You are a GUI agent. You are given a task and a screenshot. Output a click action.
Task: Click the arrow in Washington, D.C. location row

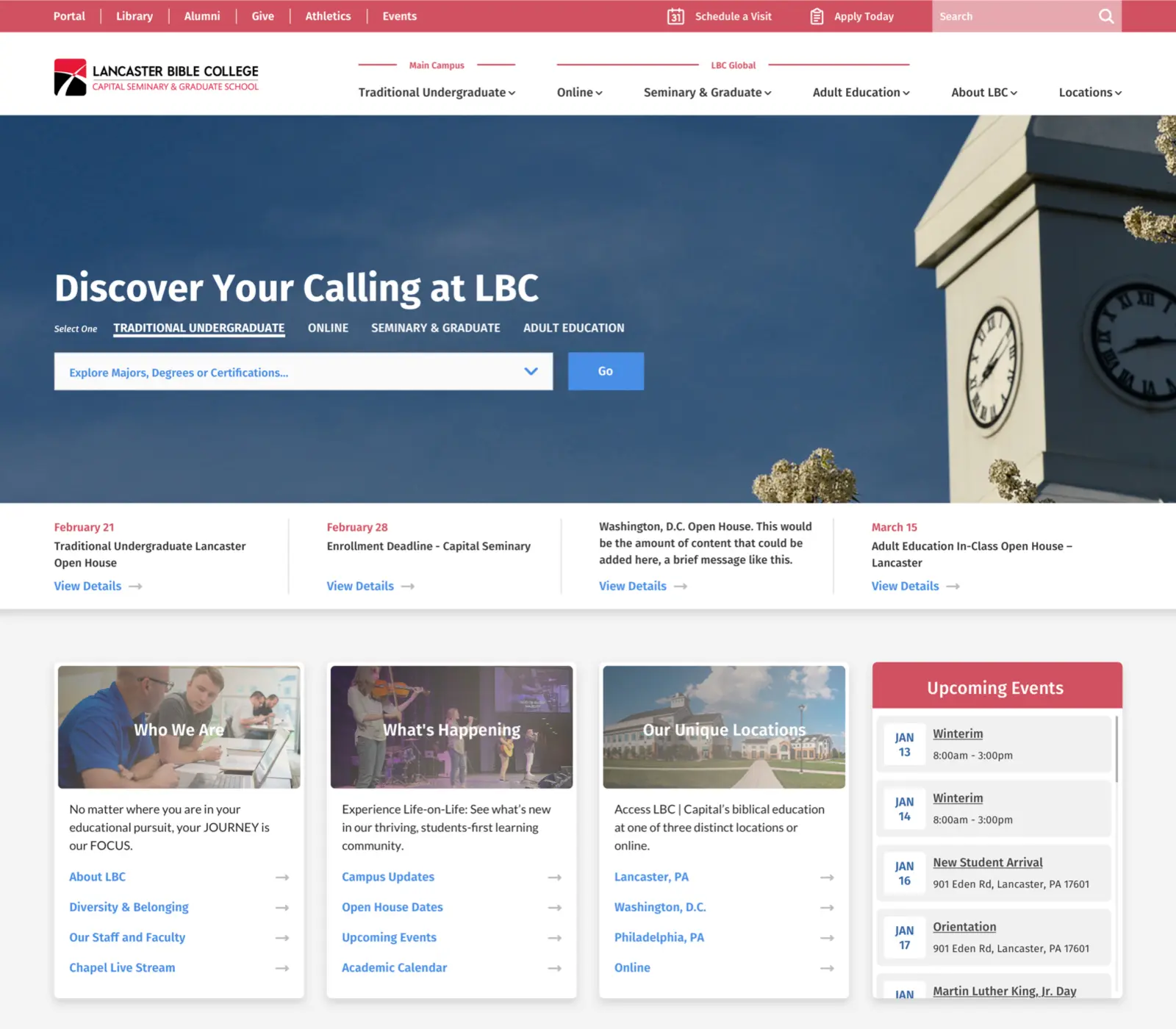(x=828, y=908)
